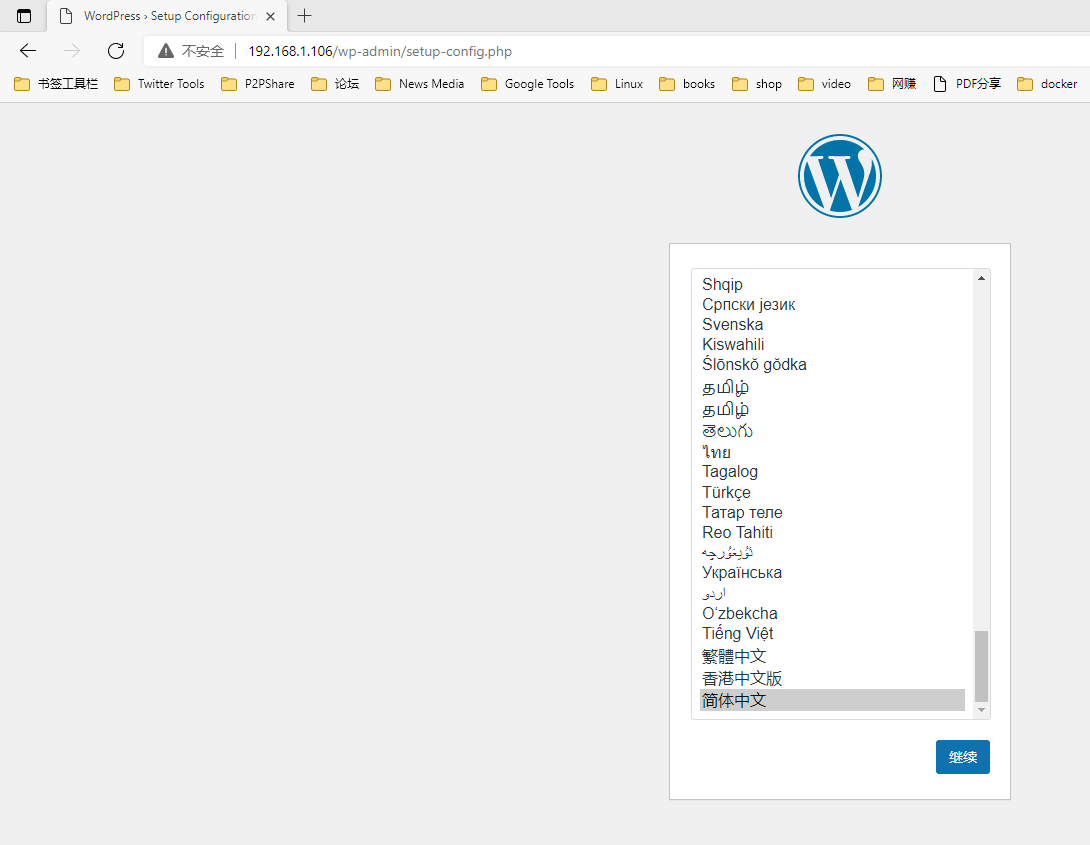Click the not-secure warning triangle icon
1090x845 pixels.
pos(165,51)
